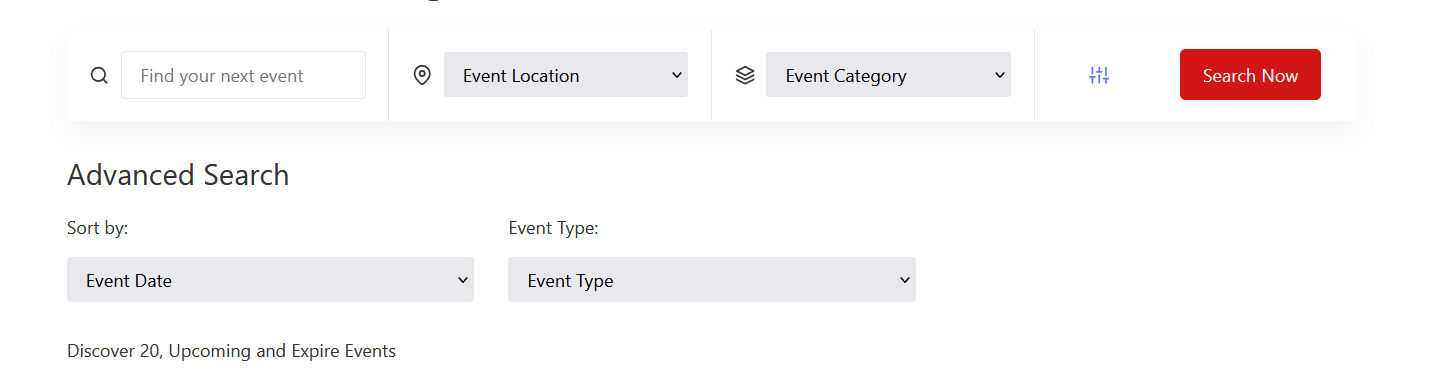Click the Event Category chevron arrow
1431x386 pixels.
(x=999, y=75)
